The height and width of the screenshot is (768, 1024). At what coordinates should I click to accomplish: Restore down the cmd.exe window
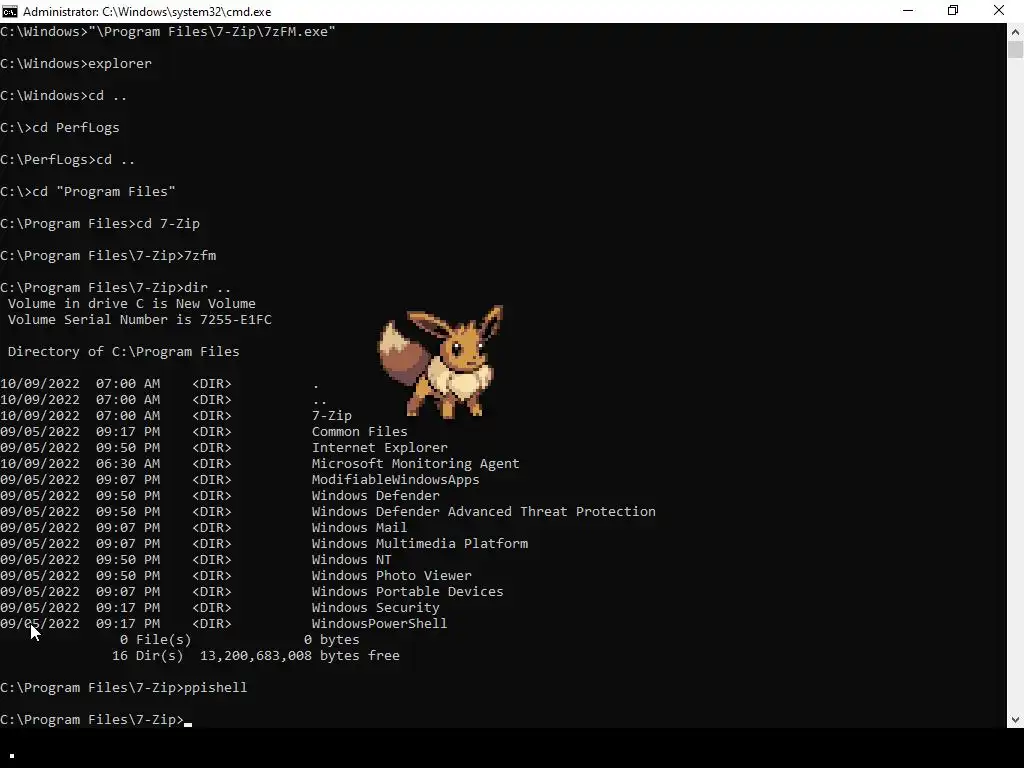pos(953,11)
